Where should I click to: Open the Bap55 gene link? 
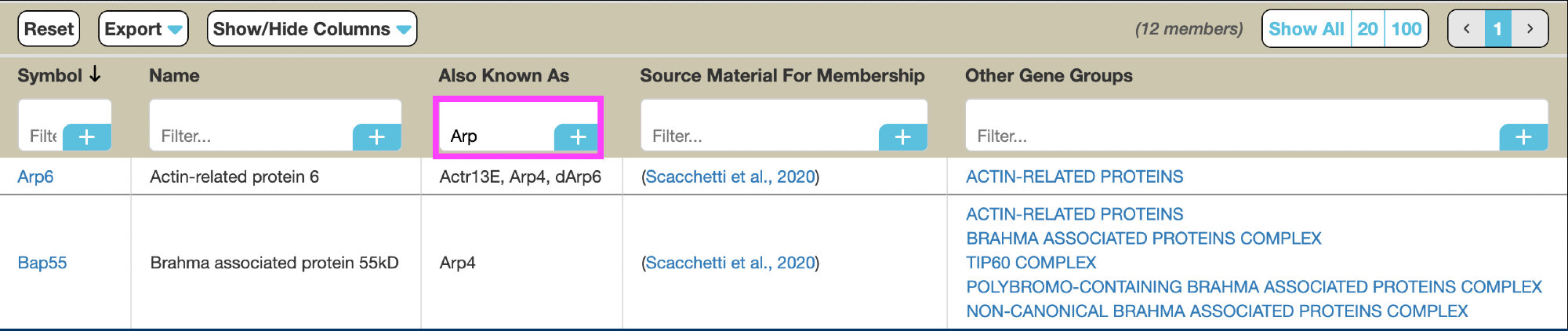click(42, 263)
